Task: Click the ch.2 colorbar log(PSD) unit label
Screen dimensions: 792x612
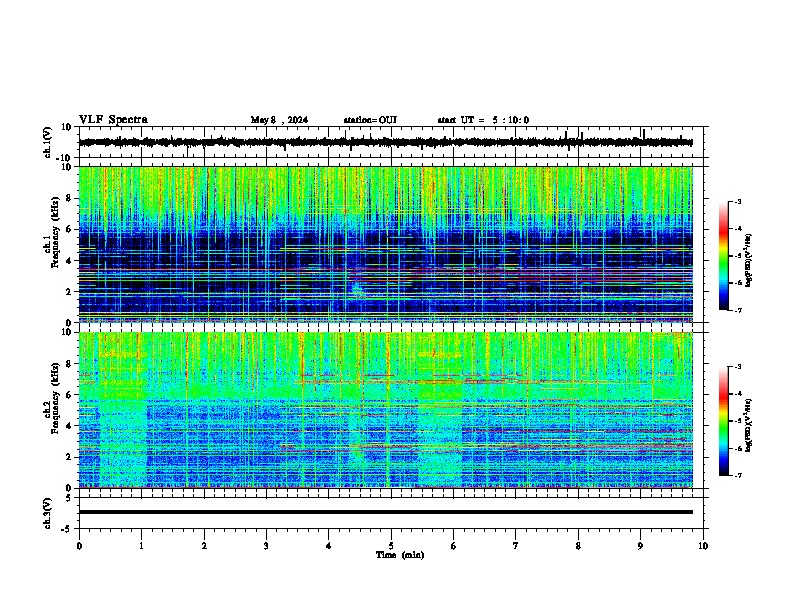Action: pyautogui.click(x=749, y=425)
